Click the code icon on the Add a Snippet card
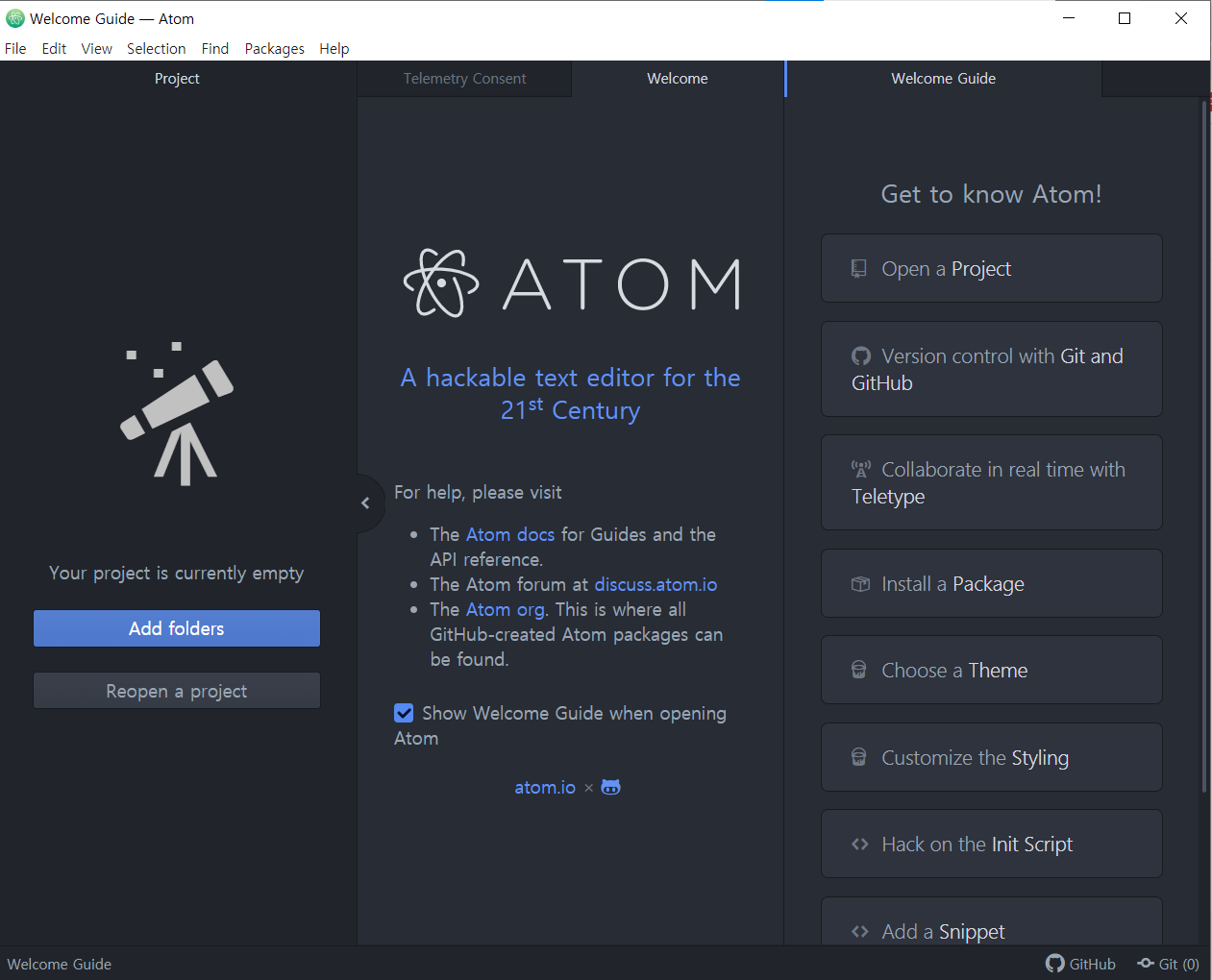Image resolution: width=1212 pixels, height=980 pixels. [x=860, y=931]
